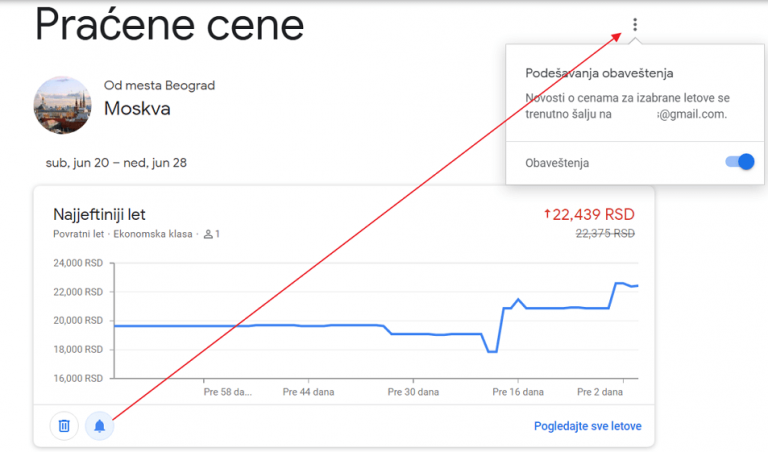Select the Moskva destination title
768x452 pixels.
point(137,108)
